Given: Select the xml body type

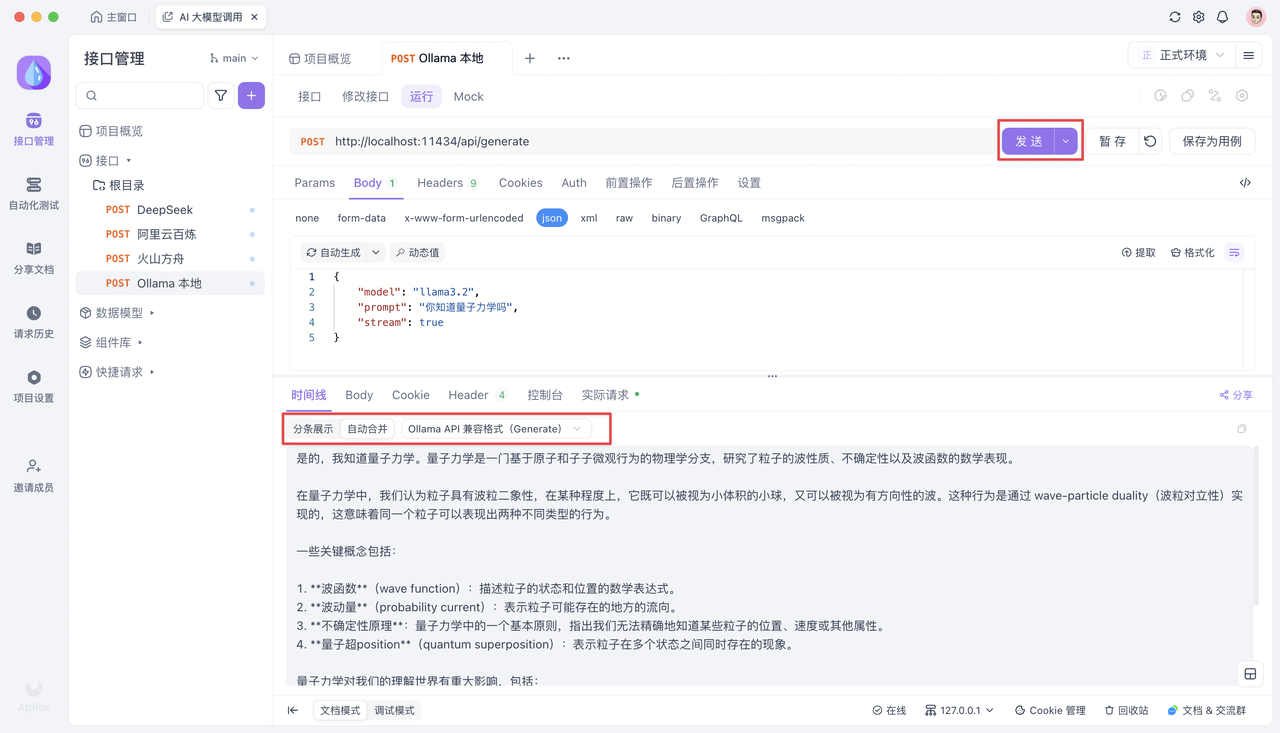Looking at the screenshot, I should (589, 218).
